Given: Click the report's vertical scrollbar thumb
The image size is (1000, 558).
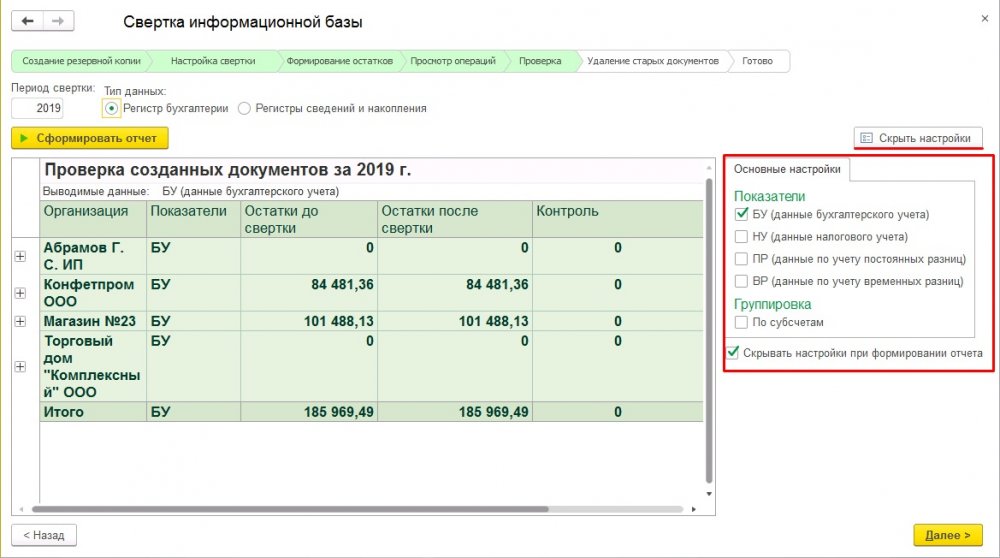Looking at the screenshot, I should pyautogui.click(x=709, y=331).
